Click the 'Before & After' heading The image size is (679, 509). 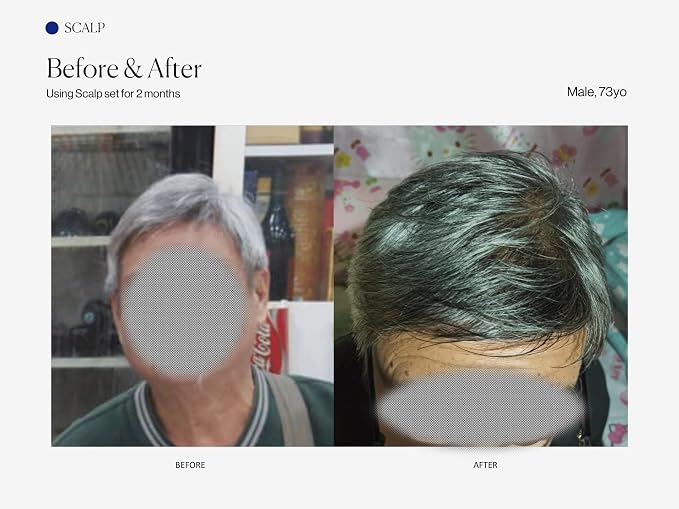click(x=124, y=68)
